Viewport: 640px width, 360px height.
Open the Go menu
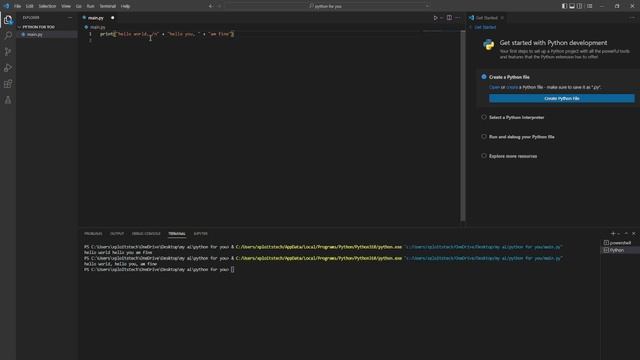point(79,6)
